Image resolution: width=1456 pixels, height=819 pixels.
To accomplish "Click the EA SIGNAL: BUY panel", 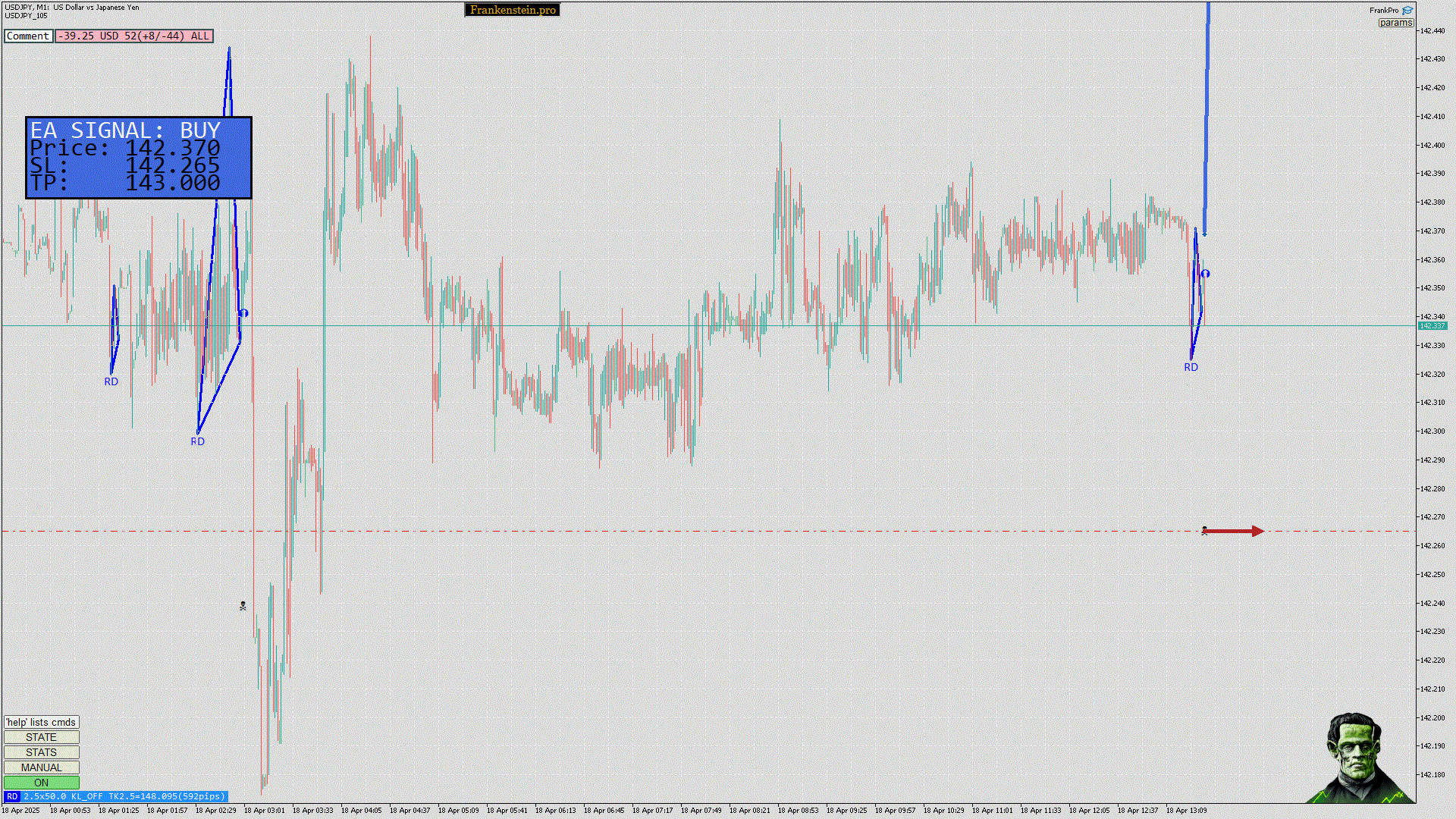I will tap(139, 158).
